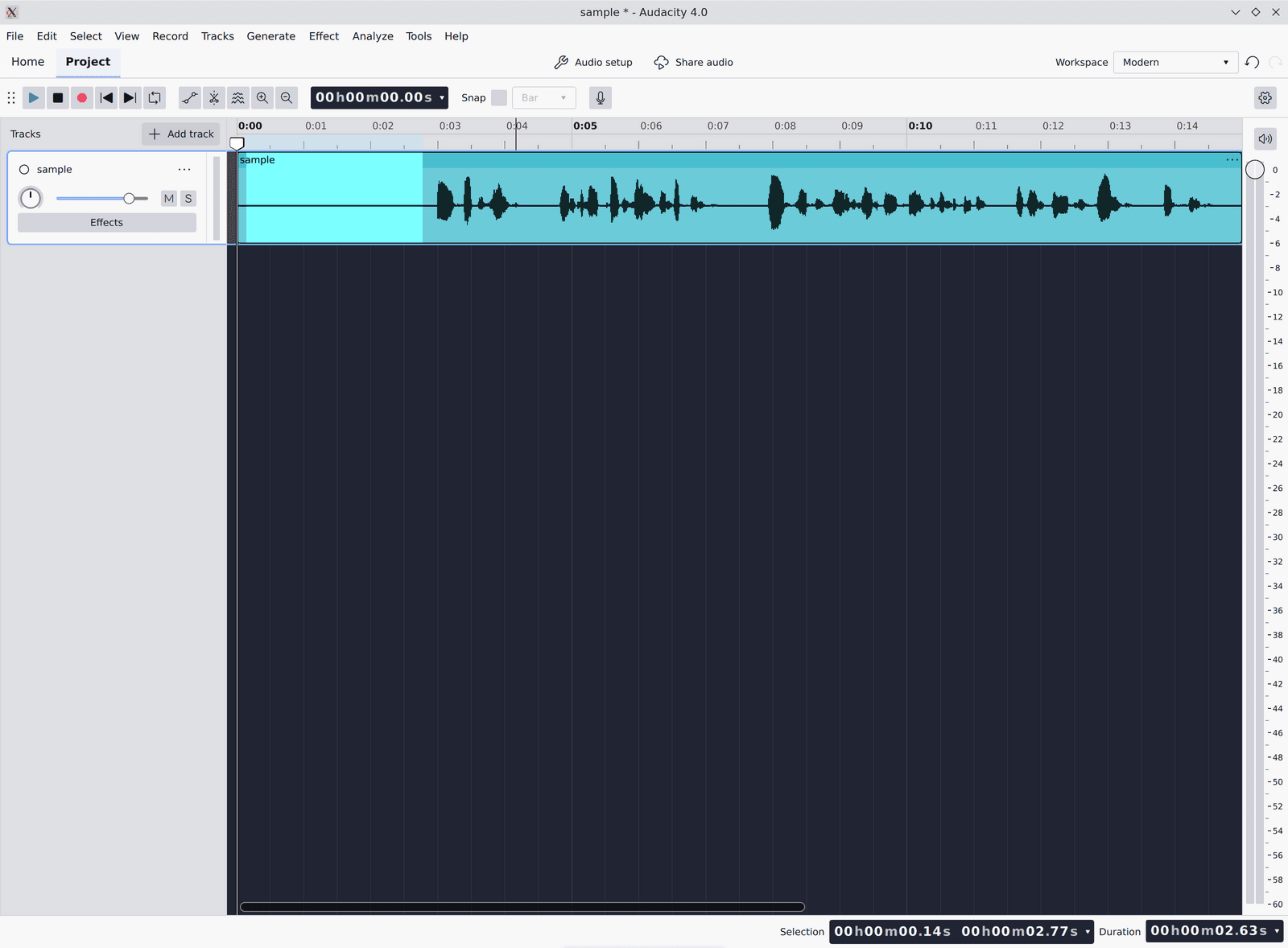The image size is (1288, 948).
Task: Click the horizontal timeline scrollbar
Action: coord(522,907)
